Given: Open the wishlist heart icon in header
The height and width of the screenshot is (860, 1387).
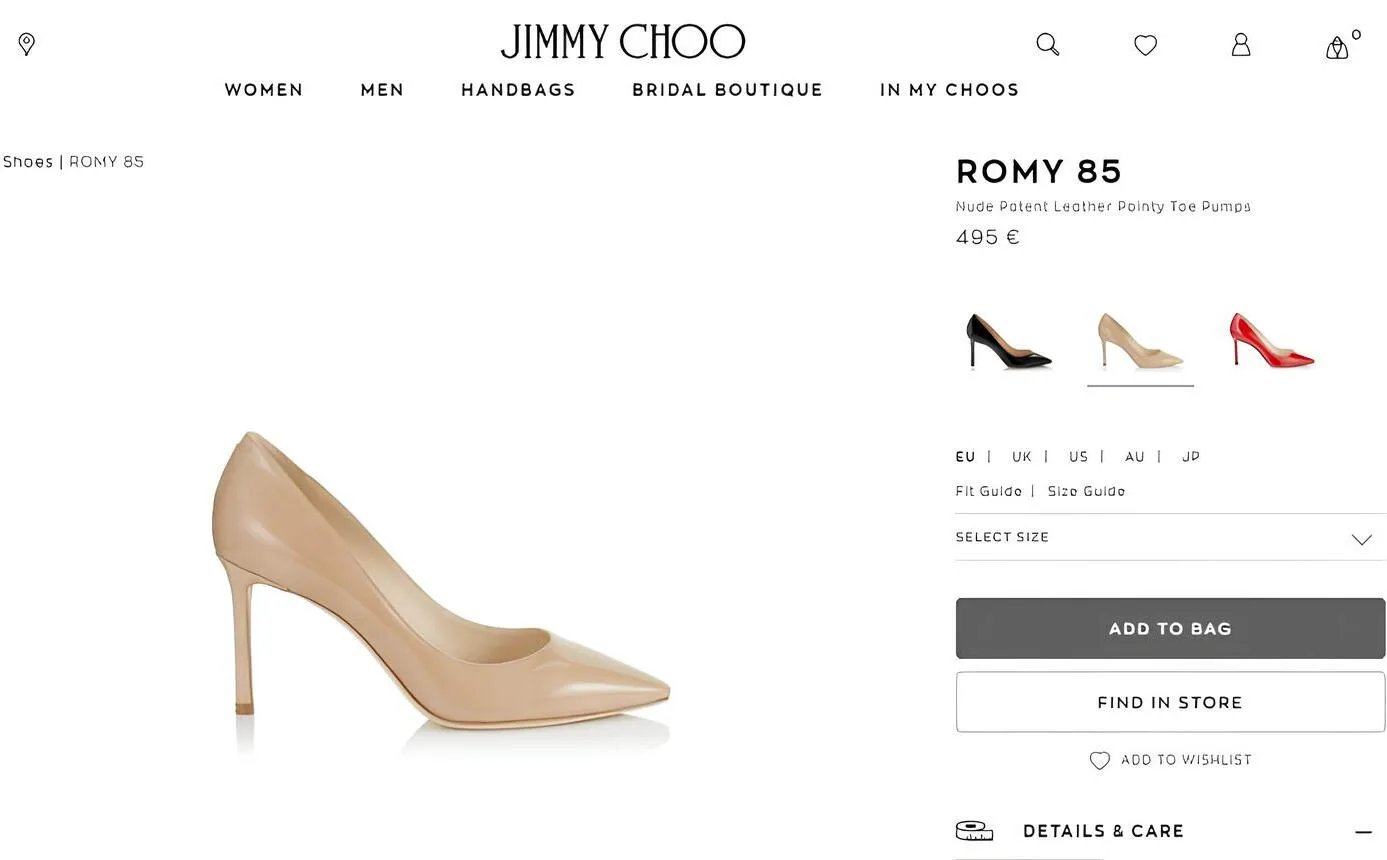Looking at the screenshot, I should 1145,45.
